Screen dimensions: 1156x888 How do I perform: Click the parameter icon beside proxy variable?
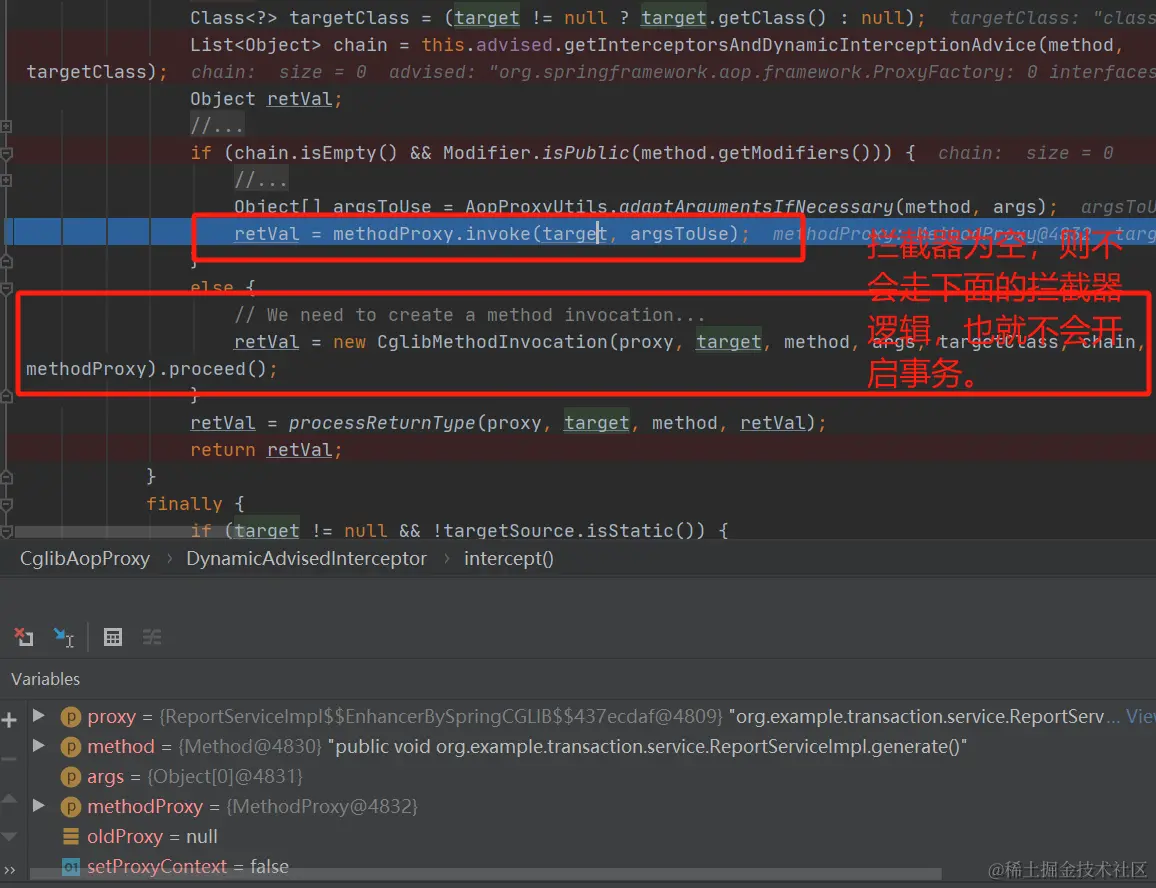click(71, 716)
